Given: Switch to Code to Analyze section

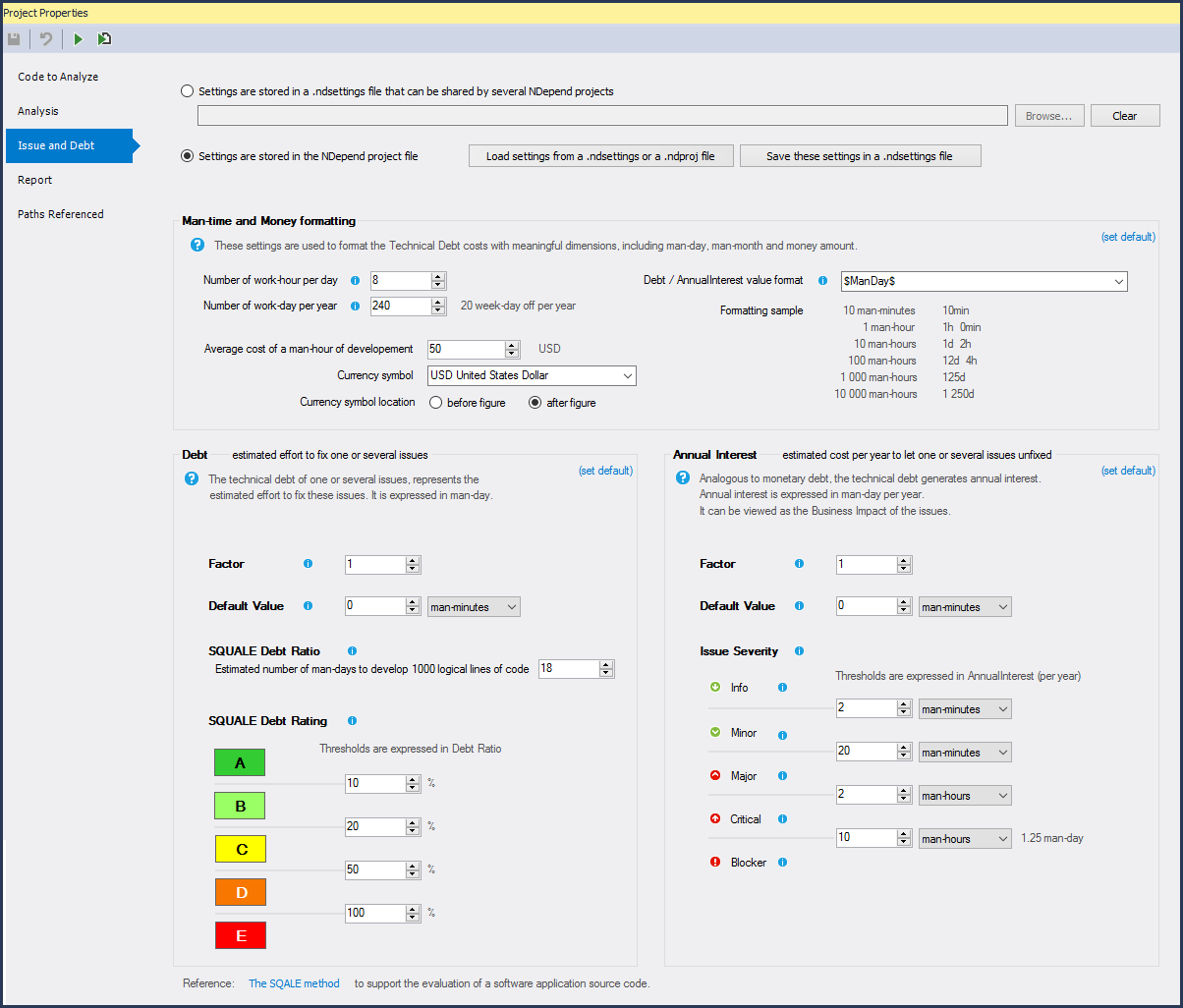Looking at the screenshot, I should [x=58, y=77].
